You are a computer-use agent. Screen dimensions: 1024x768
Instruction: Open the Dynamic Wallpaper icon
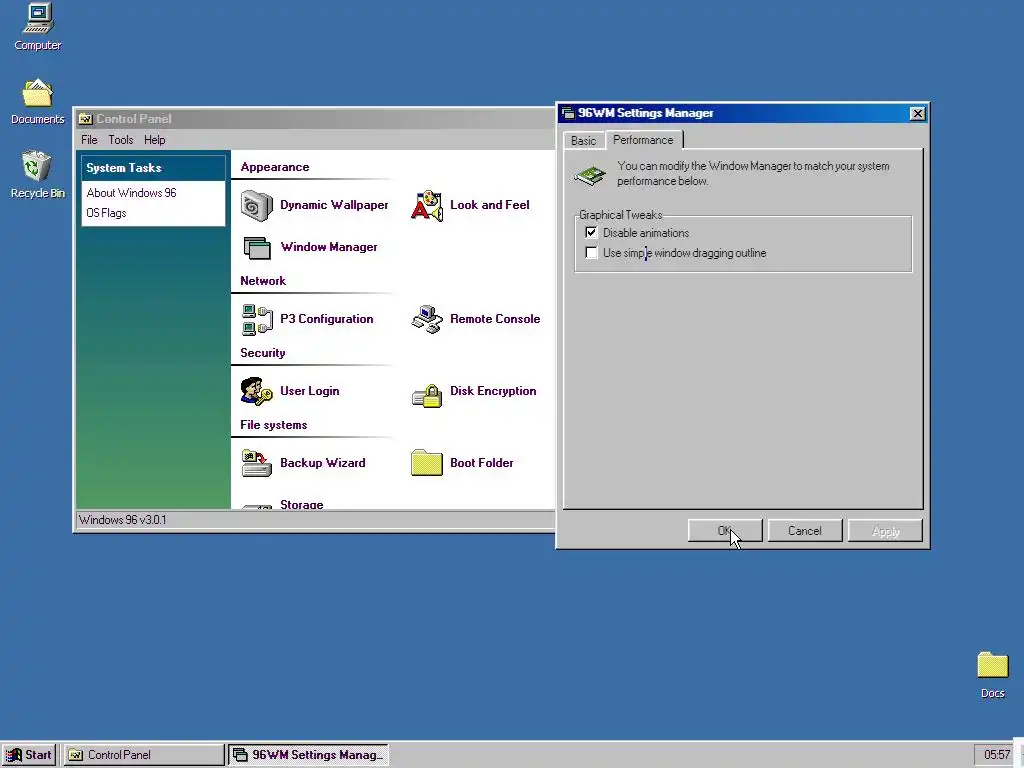257,206
